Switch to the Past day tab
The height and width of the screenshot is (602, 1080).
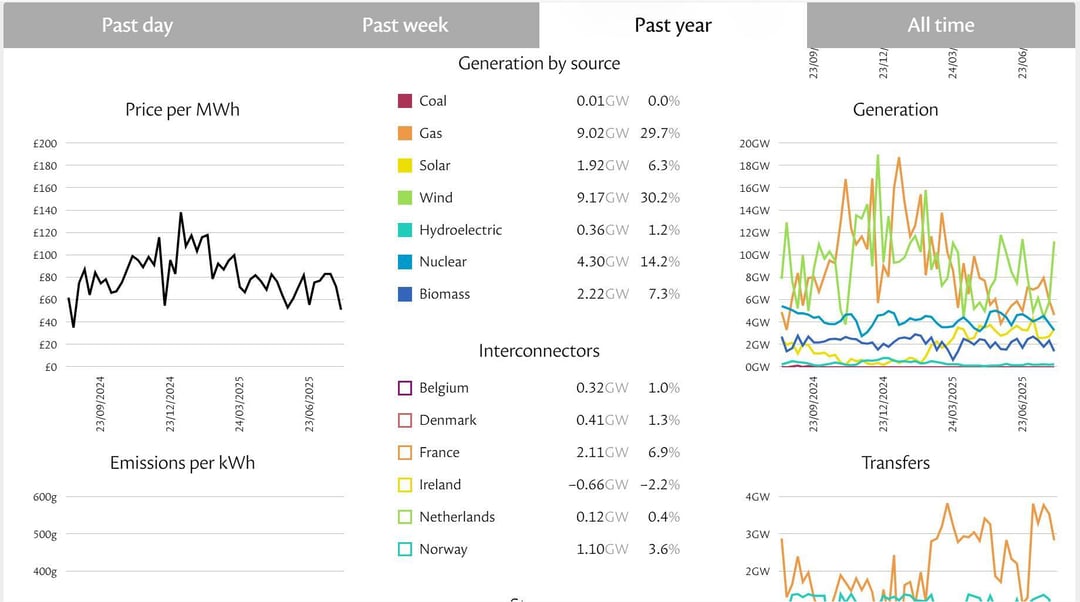137,25
